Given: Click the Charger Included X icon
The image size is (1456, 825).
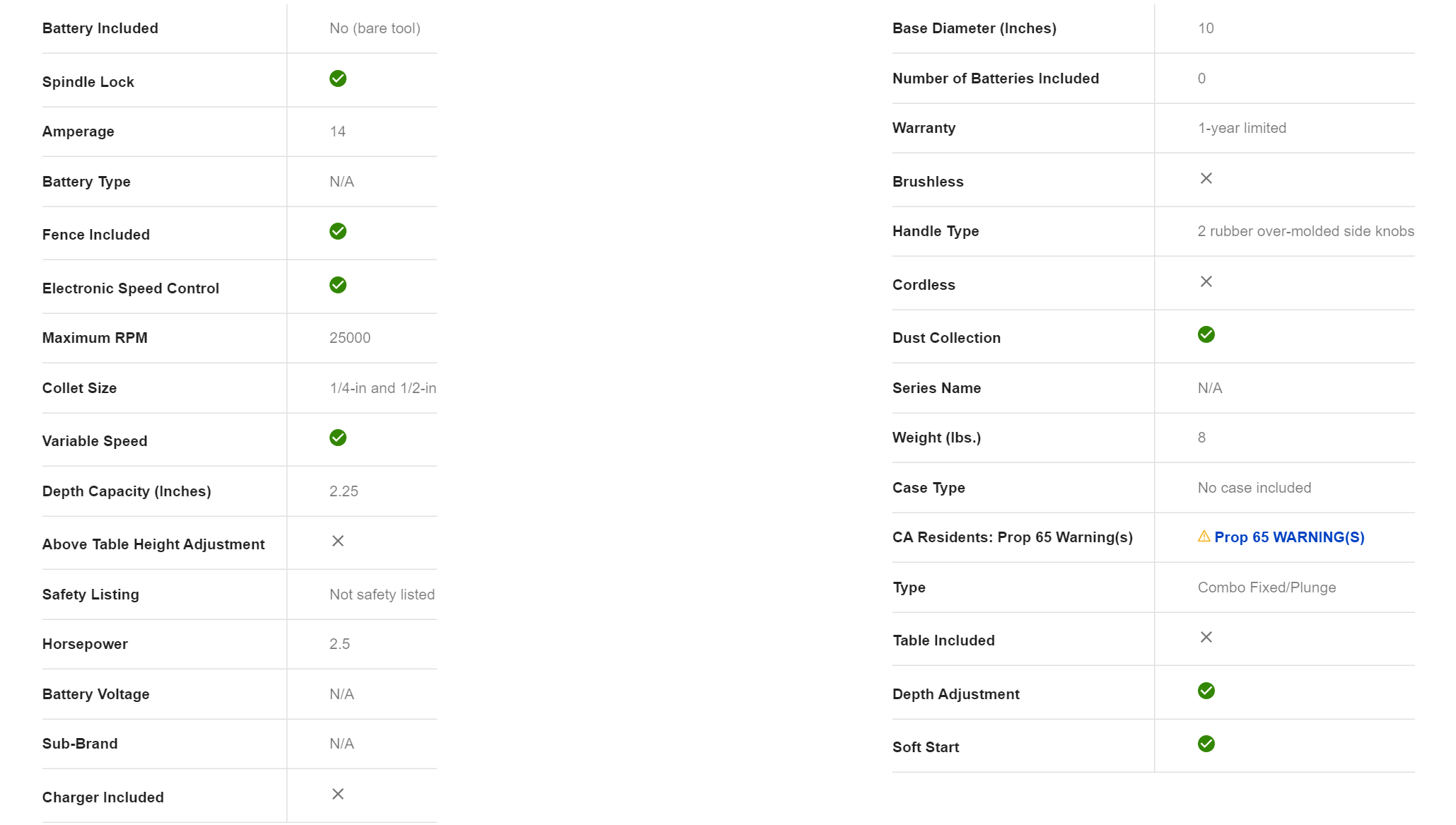Looking at the screenshot, I should pos(338,794).
